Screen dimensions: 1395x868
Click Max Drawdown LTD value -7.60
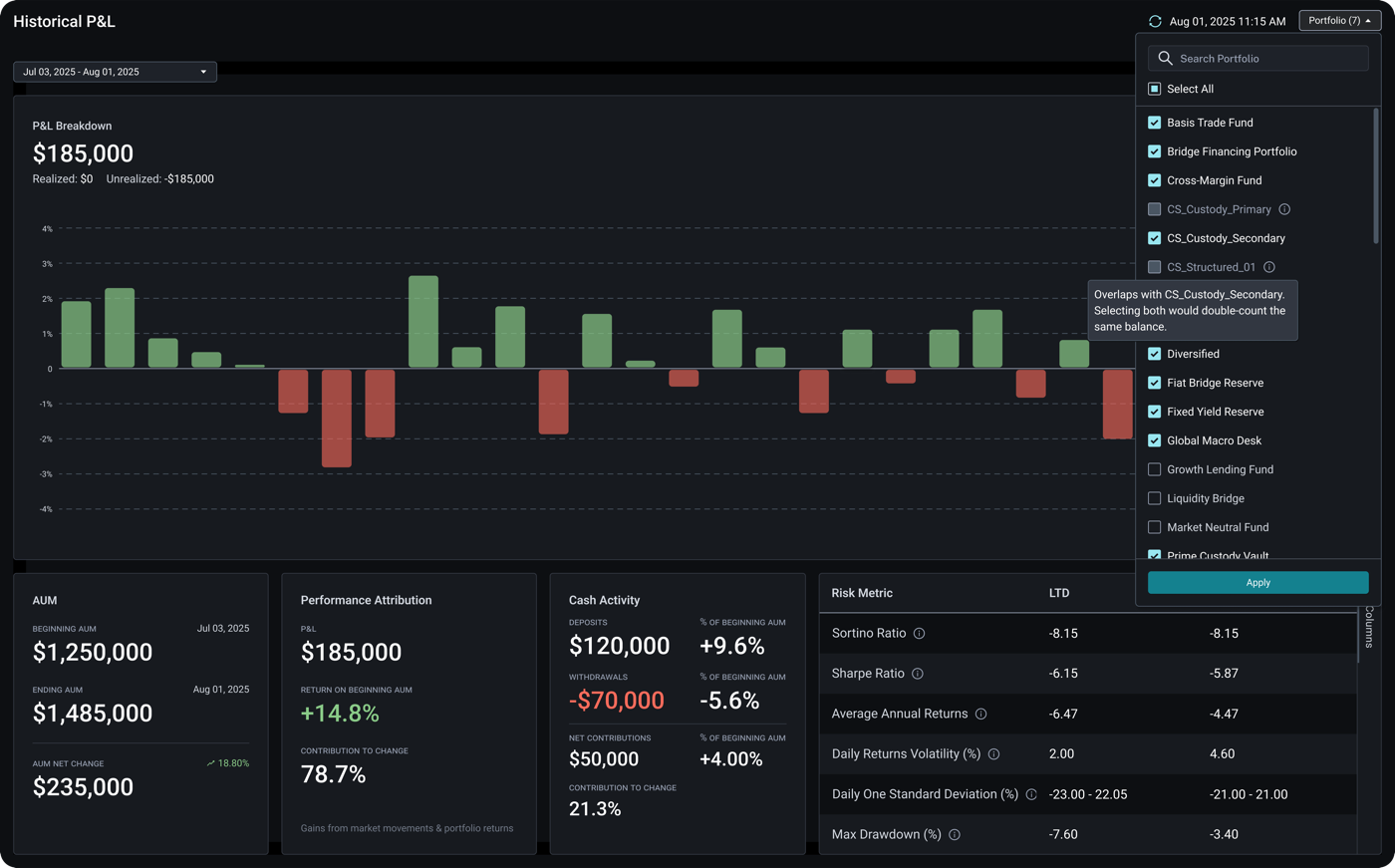click(1063, 835)
